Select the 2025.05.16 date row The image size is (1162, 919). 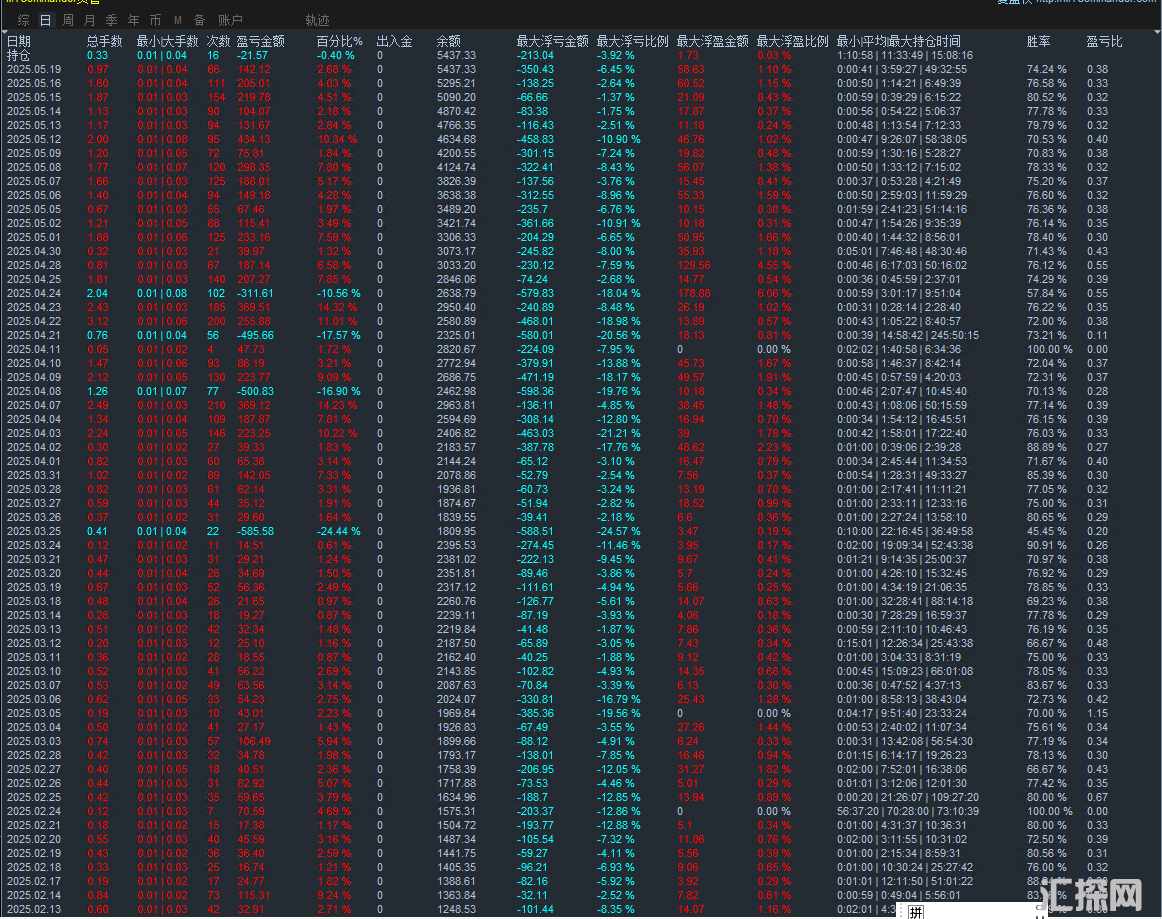pyautogui.click(x=34, y=84)
